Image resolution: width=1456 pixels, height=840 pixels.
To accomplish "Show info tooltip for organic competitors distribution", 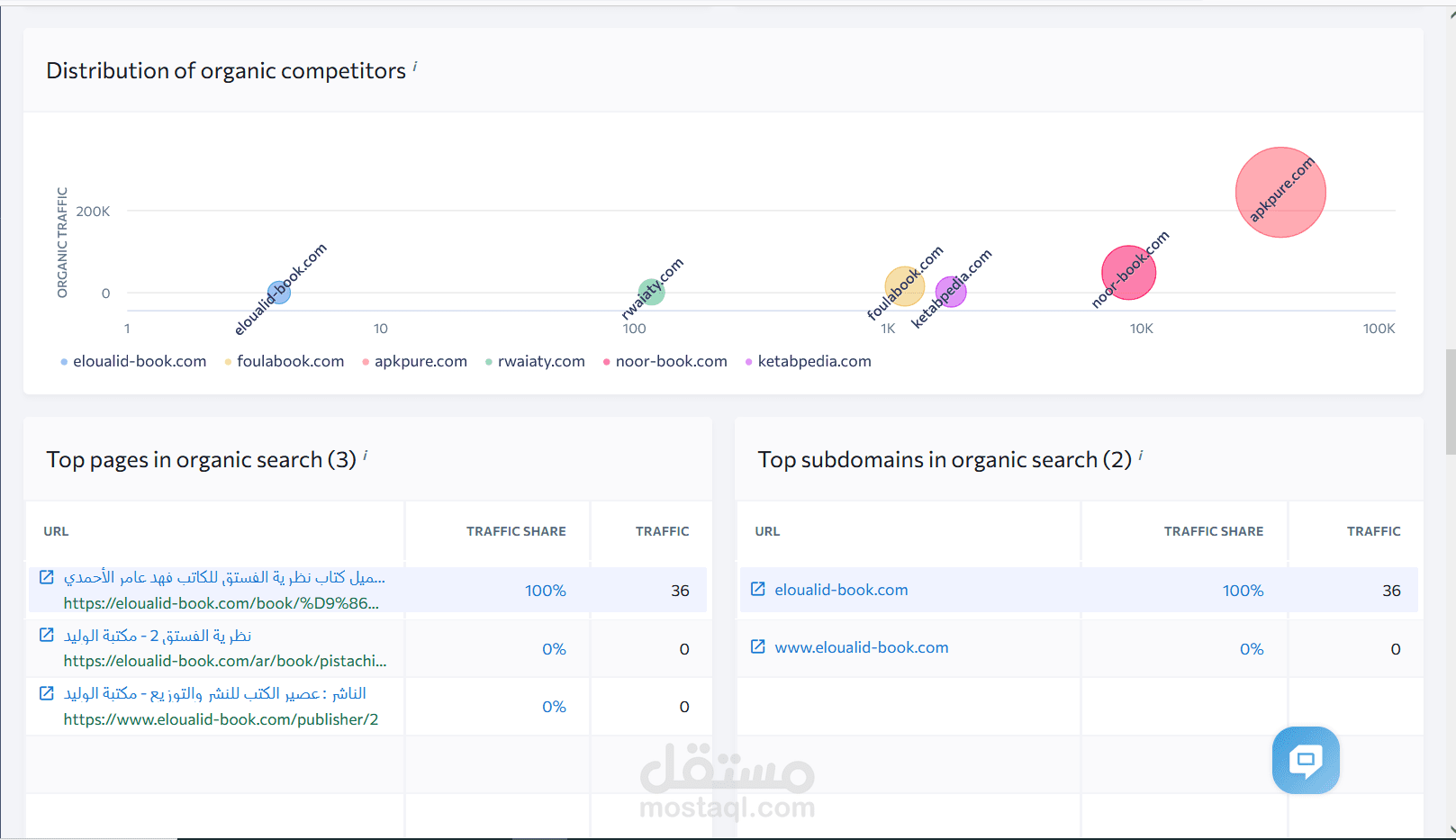I will pos(415,66).
